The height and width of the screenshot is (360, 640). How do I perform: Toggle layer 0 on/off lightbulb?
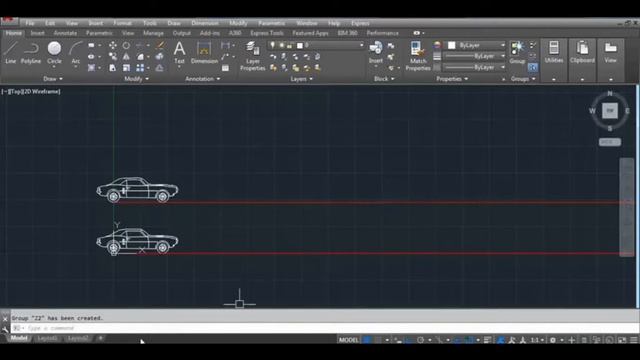(x=273, y=45)
